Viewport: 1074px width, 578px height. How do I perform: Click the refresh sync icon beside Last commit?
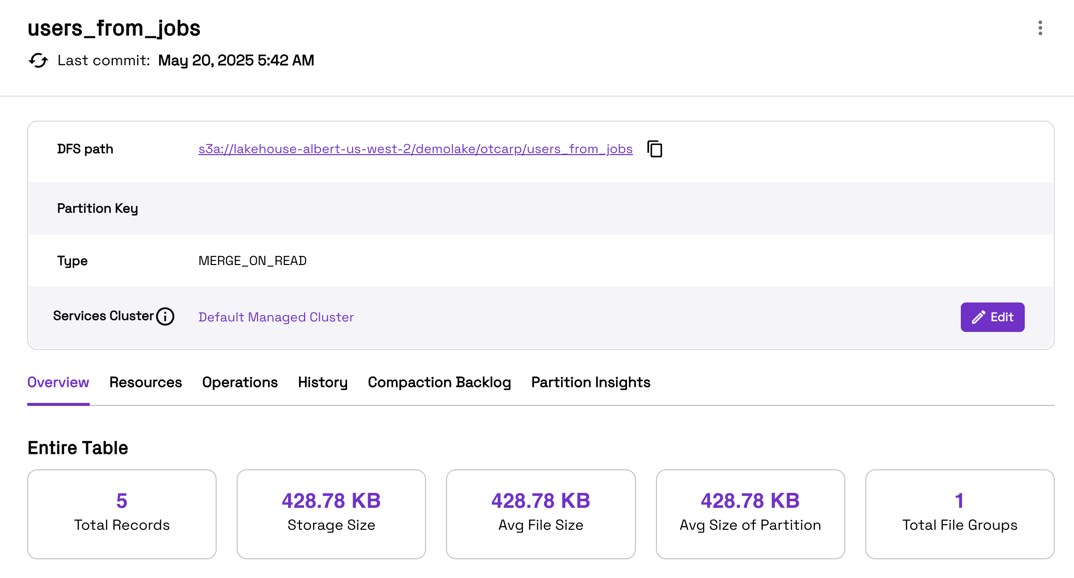38,60
